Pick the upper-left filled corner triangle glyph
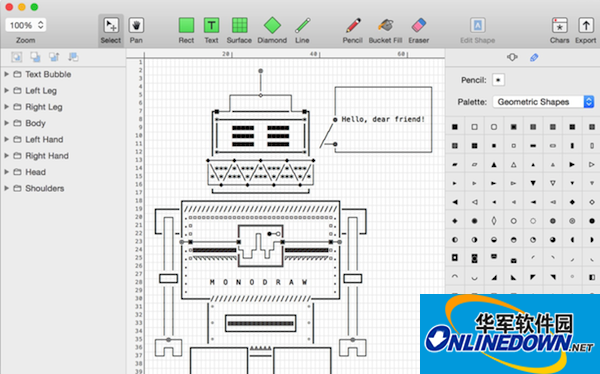Screen dimensions: 600x374 coord(533,277)
